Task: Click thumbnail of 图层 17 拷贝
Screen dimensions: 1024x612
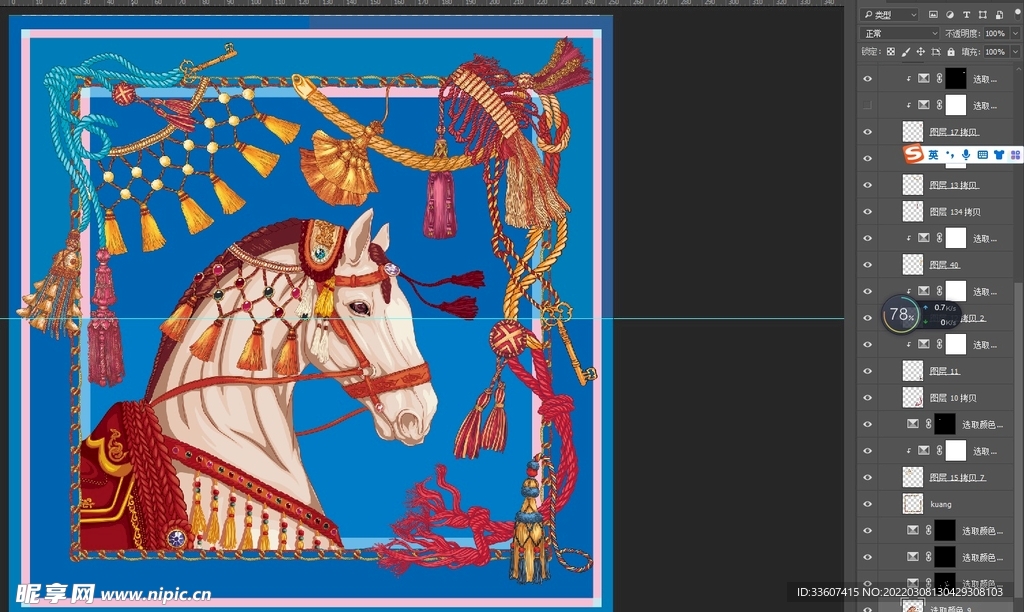Action: [x=912, y=132]
